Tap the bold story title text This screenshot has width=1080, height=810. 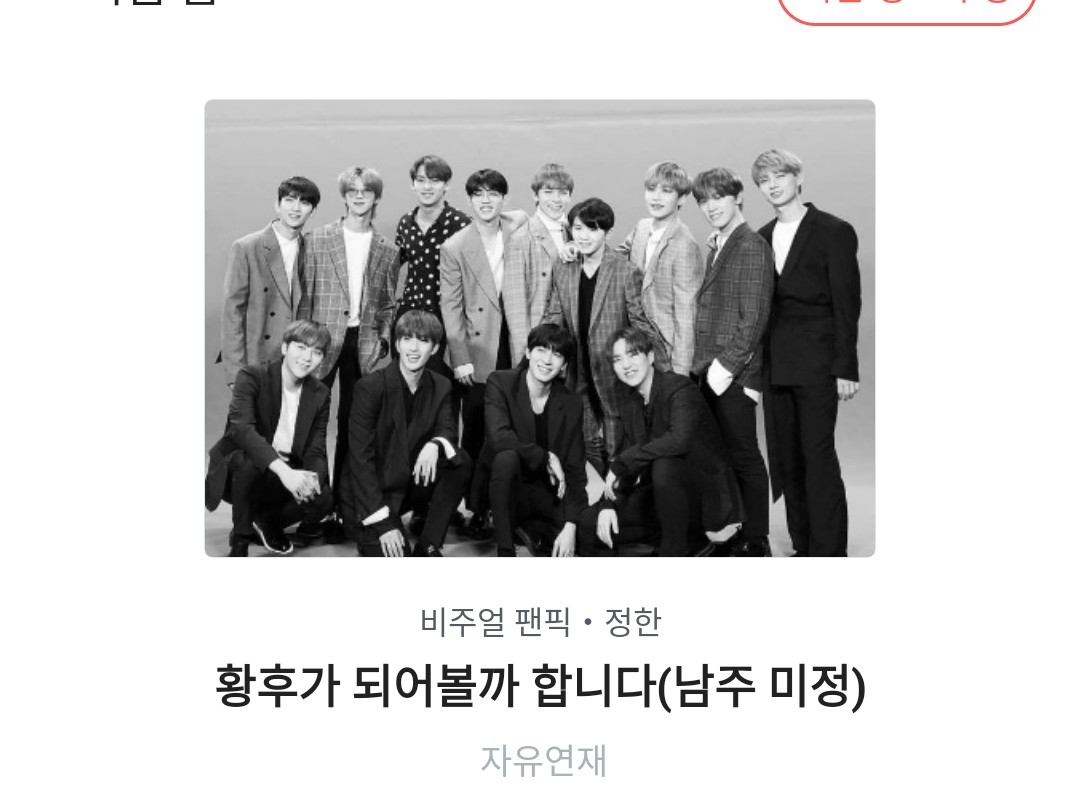coord(540,687)
